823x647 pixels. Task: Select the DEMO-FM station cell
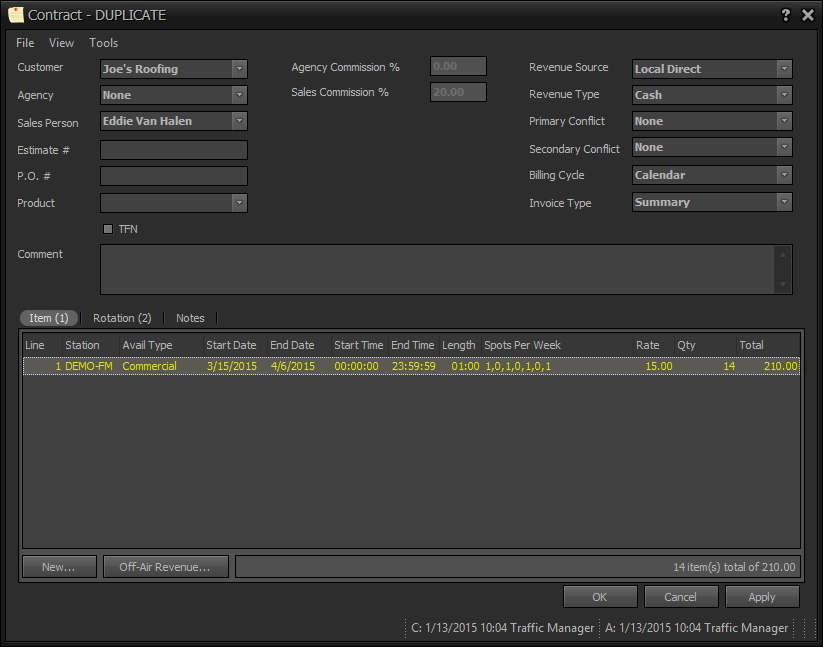tap(89, 366)
